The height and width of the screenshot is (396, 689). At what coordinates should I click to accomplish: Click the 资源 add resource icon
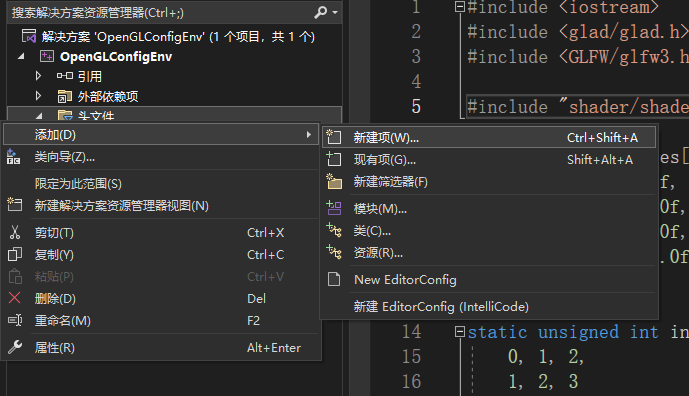point(334,252)
